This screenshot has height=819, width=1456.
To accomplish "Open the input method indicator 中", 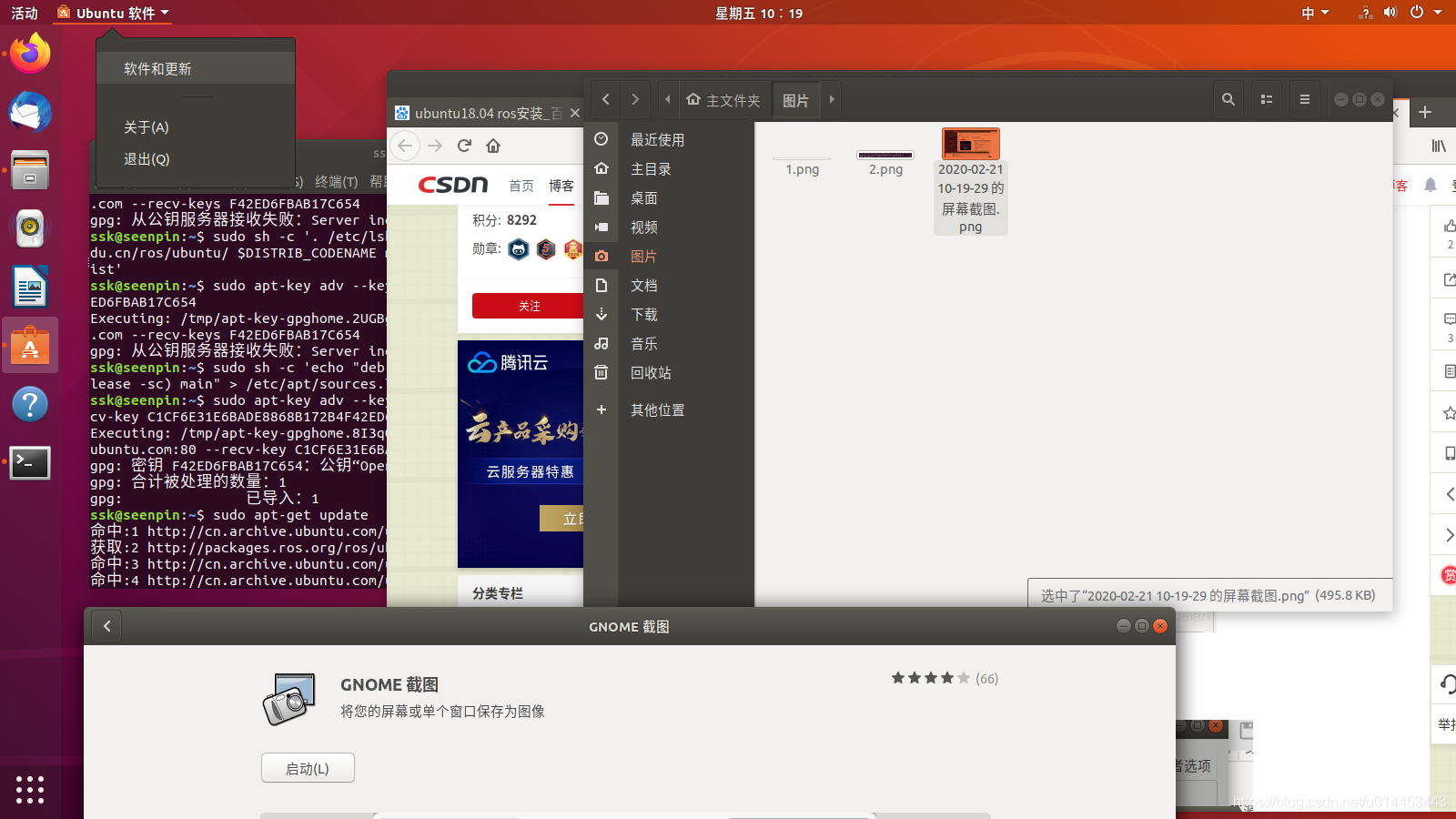I will [1315, 13].
